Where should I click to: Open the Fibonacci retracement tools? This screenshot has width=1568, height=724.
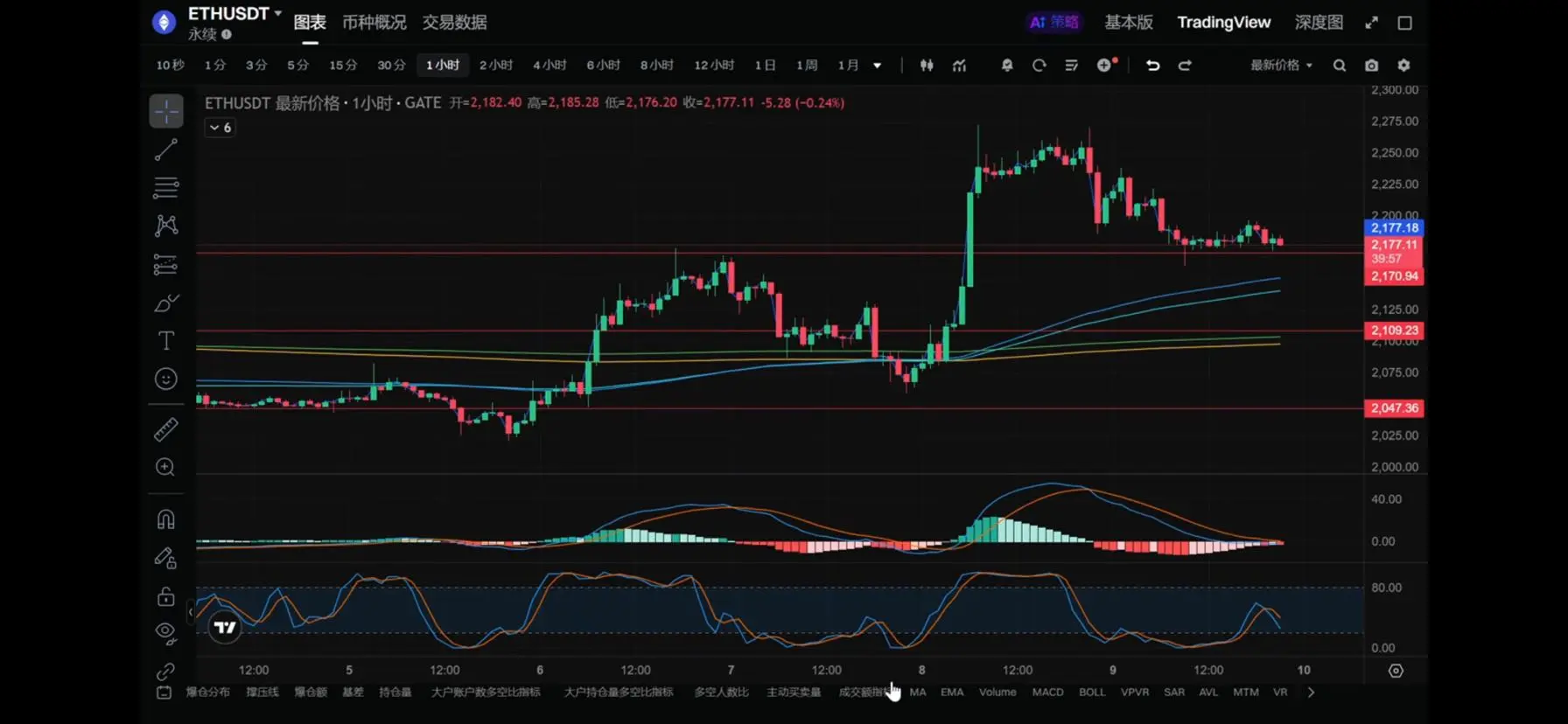(x=165, y=187)
